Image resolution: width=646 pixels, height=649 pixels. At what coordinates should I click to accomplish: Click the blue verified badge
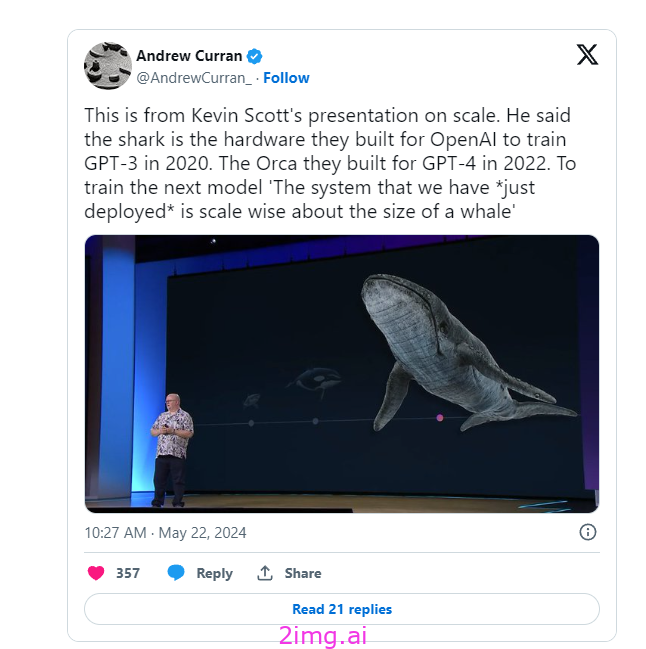254,56
